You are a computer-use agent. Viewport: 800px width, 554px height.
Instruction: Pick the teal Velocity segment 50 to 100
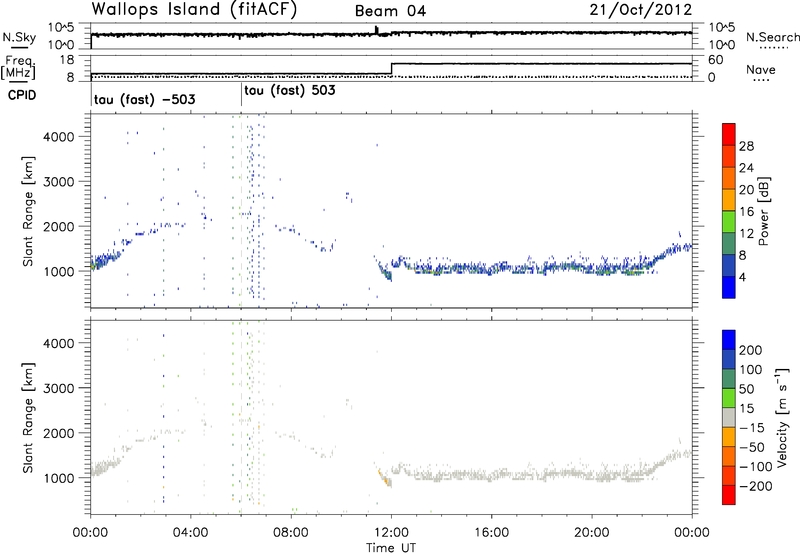coord(729,379)
